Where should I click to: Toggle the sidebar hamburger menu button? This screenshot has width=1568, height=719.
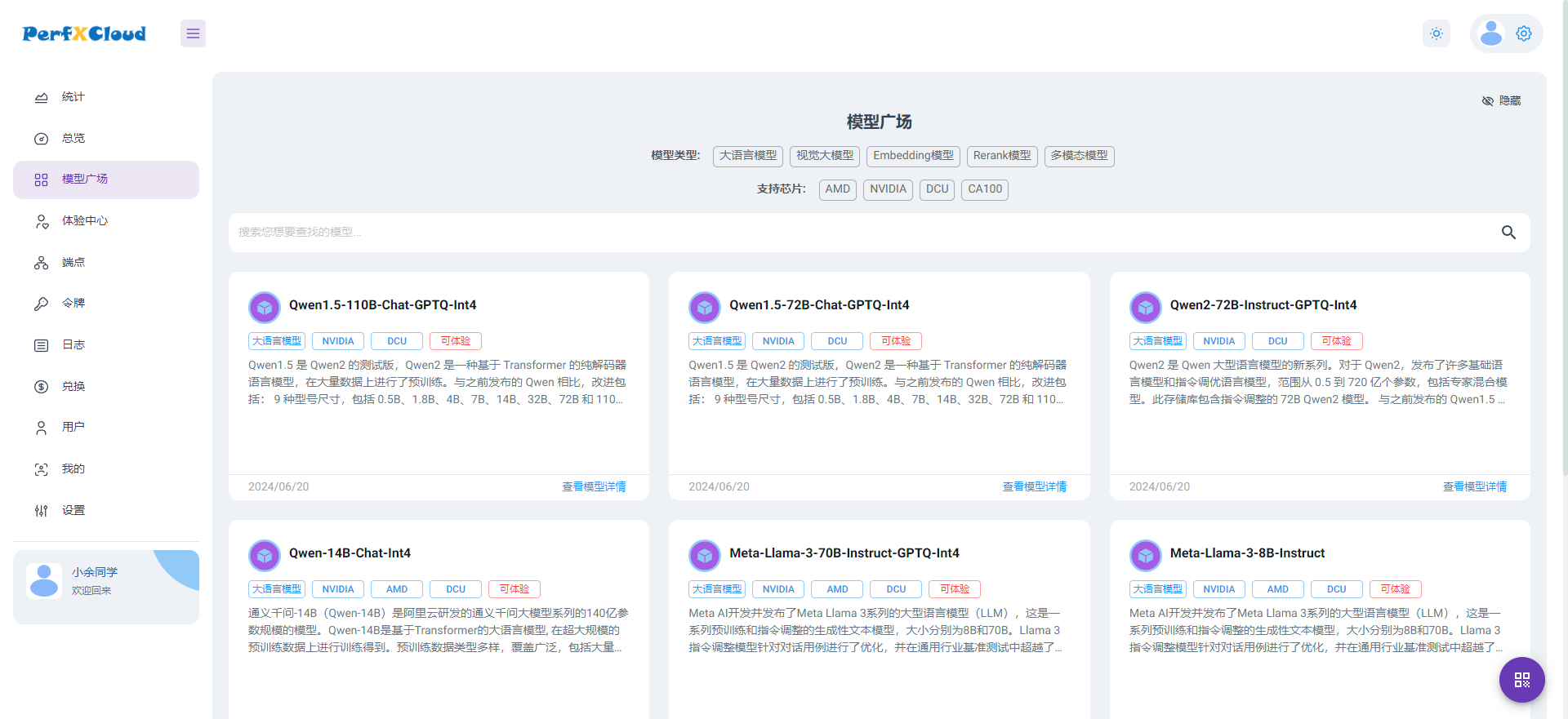(193, 33)
